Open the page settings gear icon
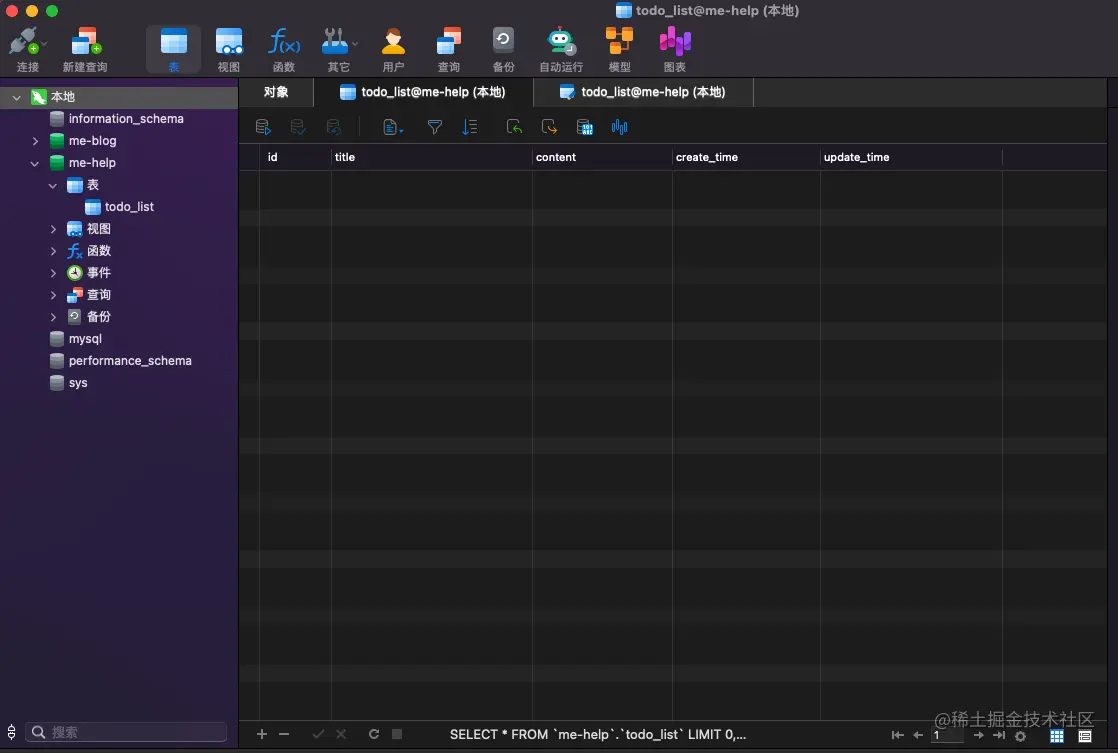 pyautogui.click(x=1020, y=736)
